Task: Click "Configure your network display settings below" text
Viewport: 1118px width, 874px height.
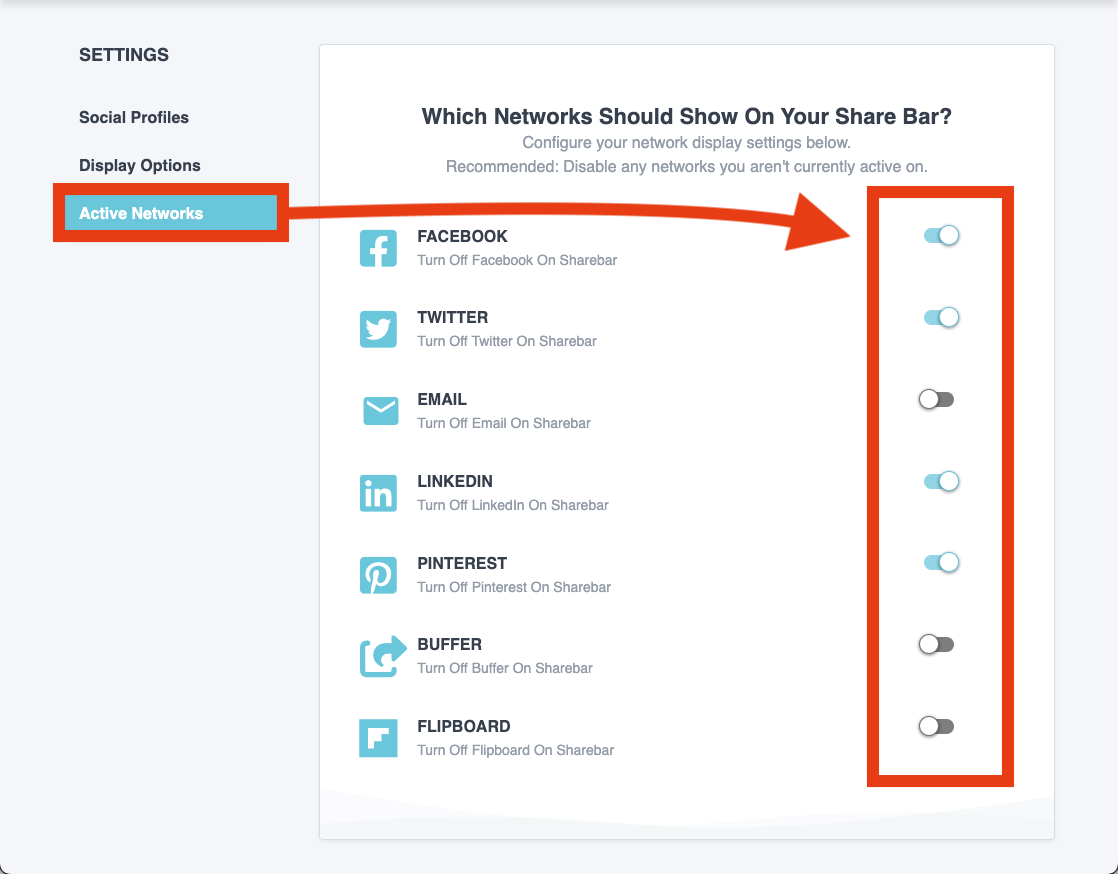Action: pos(687,143)
